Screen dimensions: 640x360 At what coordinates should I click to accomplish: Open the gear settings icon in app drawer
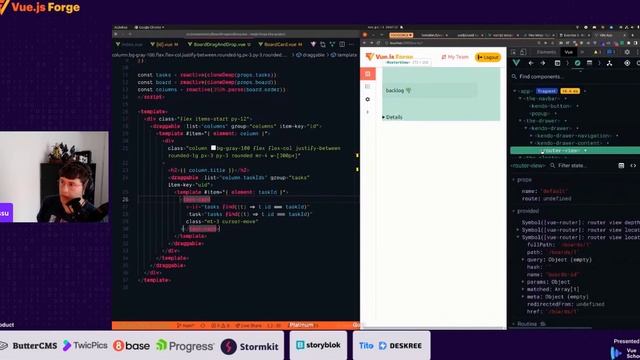368,99
